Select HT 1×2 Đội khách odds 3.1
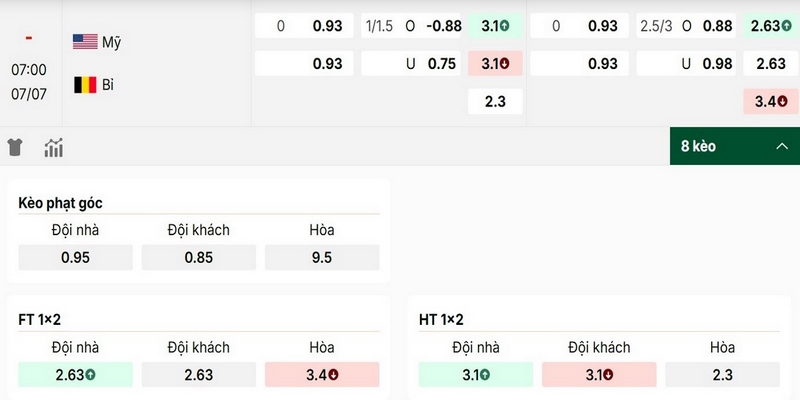The width and height of the screenshot is (800, 400). 599,375
